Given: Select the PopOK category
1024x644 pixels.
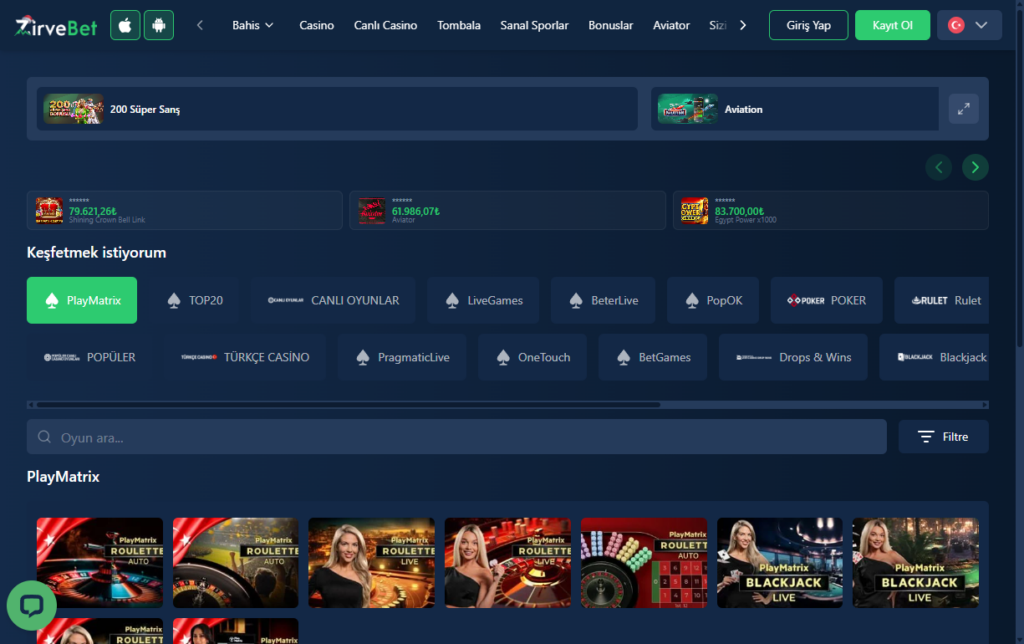Looking at the screenshot, I should (713, 300).
